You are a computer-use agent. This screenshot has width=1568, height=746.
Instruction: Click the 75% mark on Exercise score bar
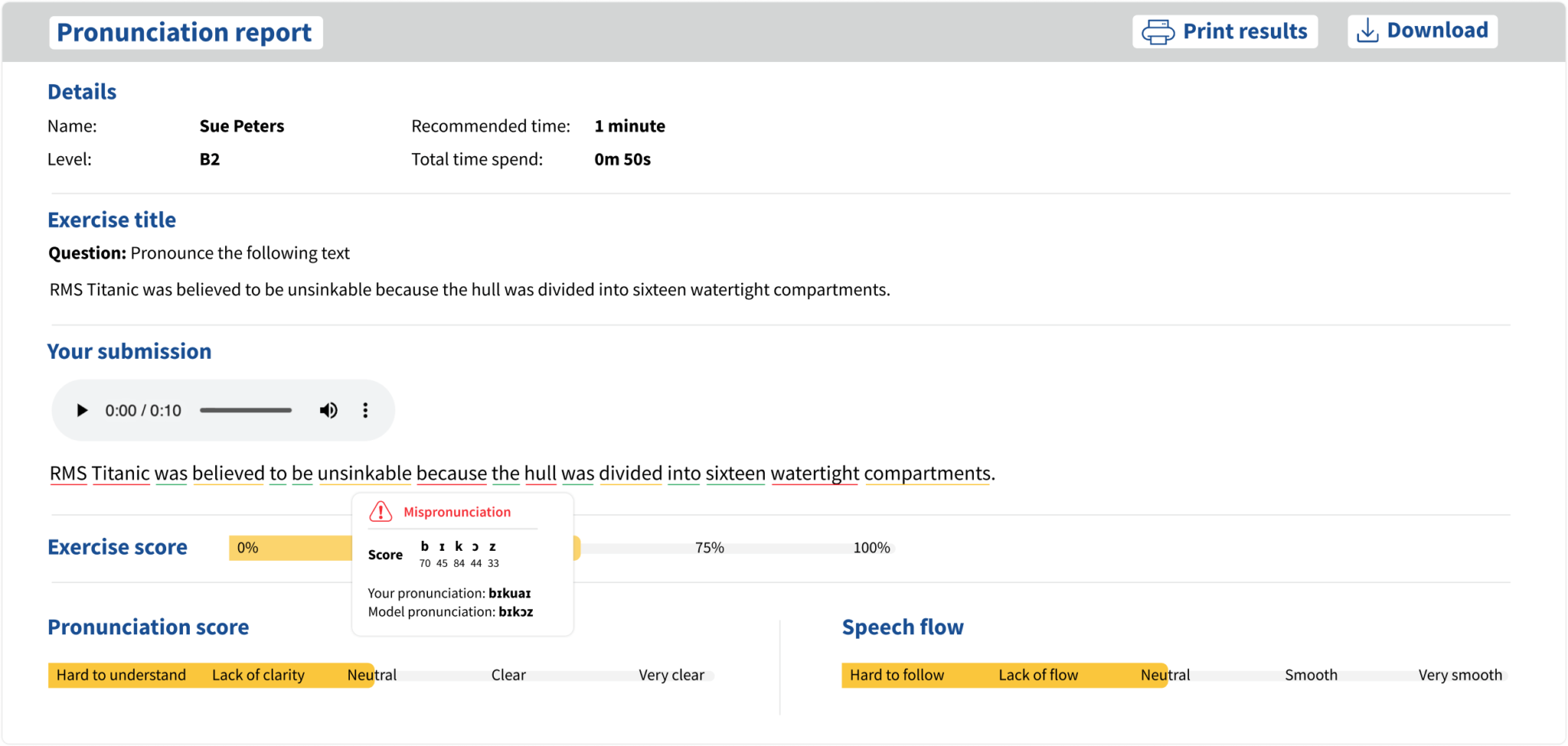pyautogui.click(x=709, y=548)
